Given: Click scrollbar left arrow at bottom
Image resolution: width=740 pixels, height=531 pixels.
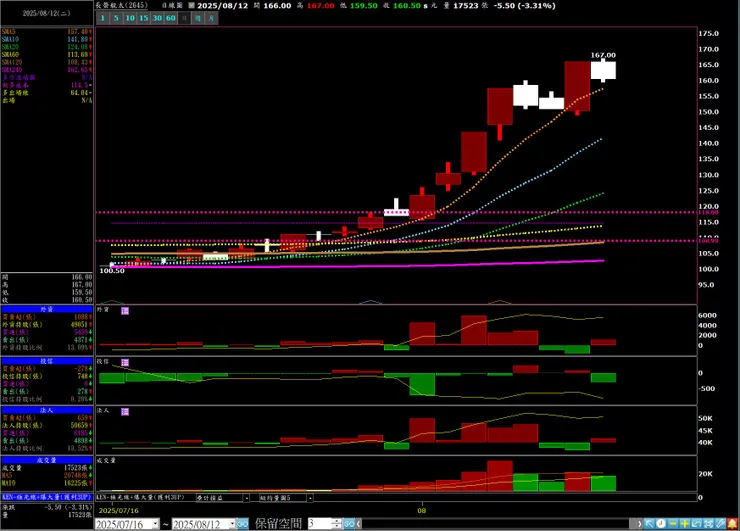Looking at the screenshot, I should tap(359, 524).
